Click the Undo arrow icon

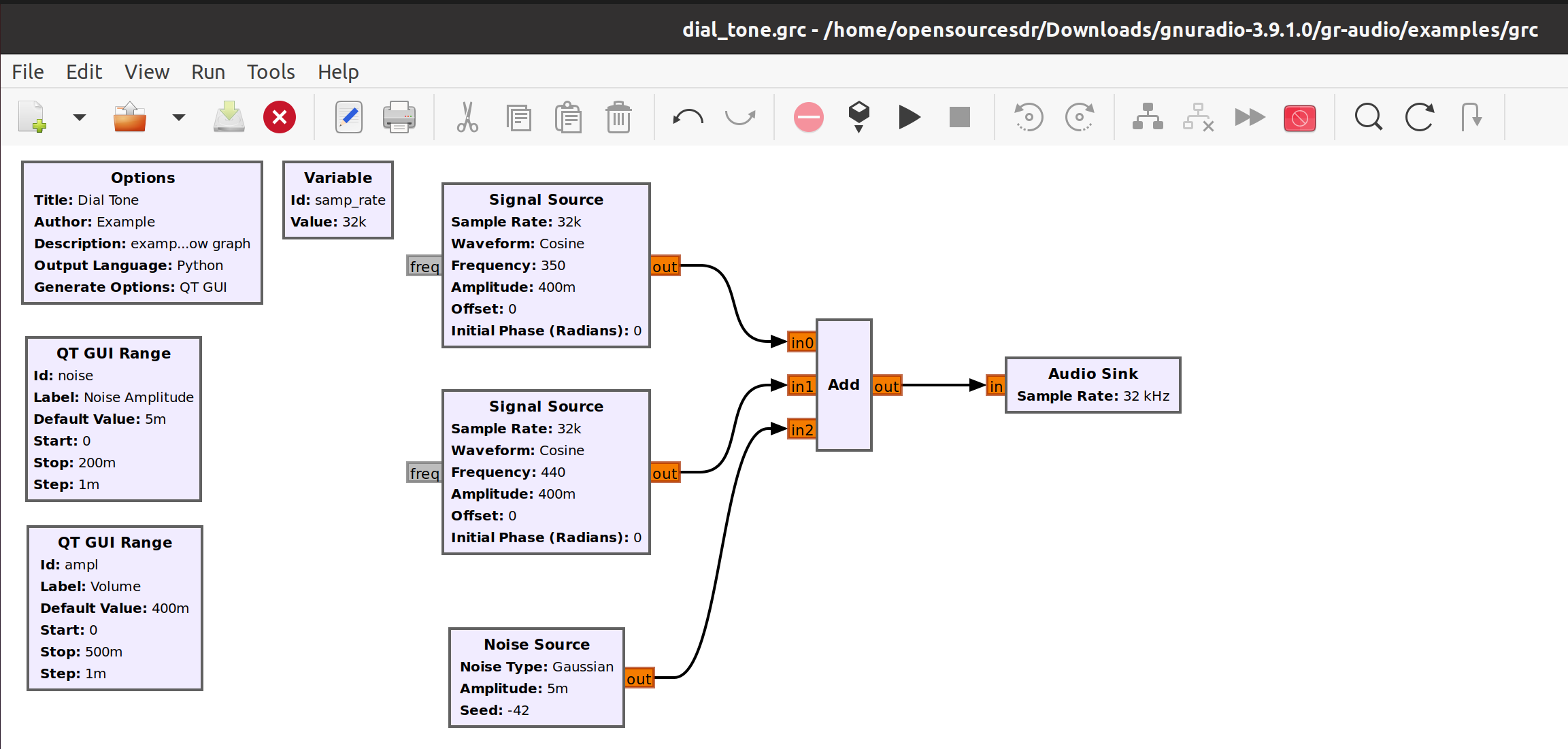688,118
